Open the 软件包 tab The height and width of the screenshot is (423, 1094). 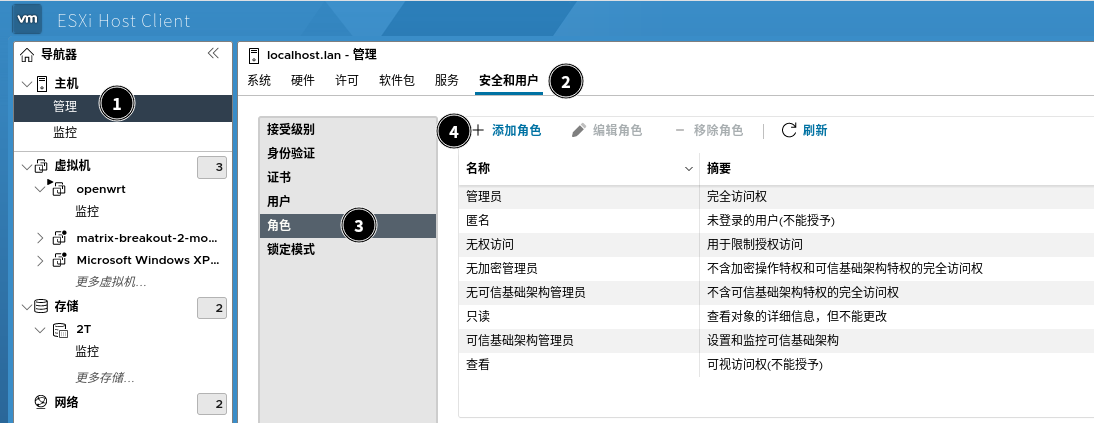click(397, 80)
